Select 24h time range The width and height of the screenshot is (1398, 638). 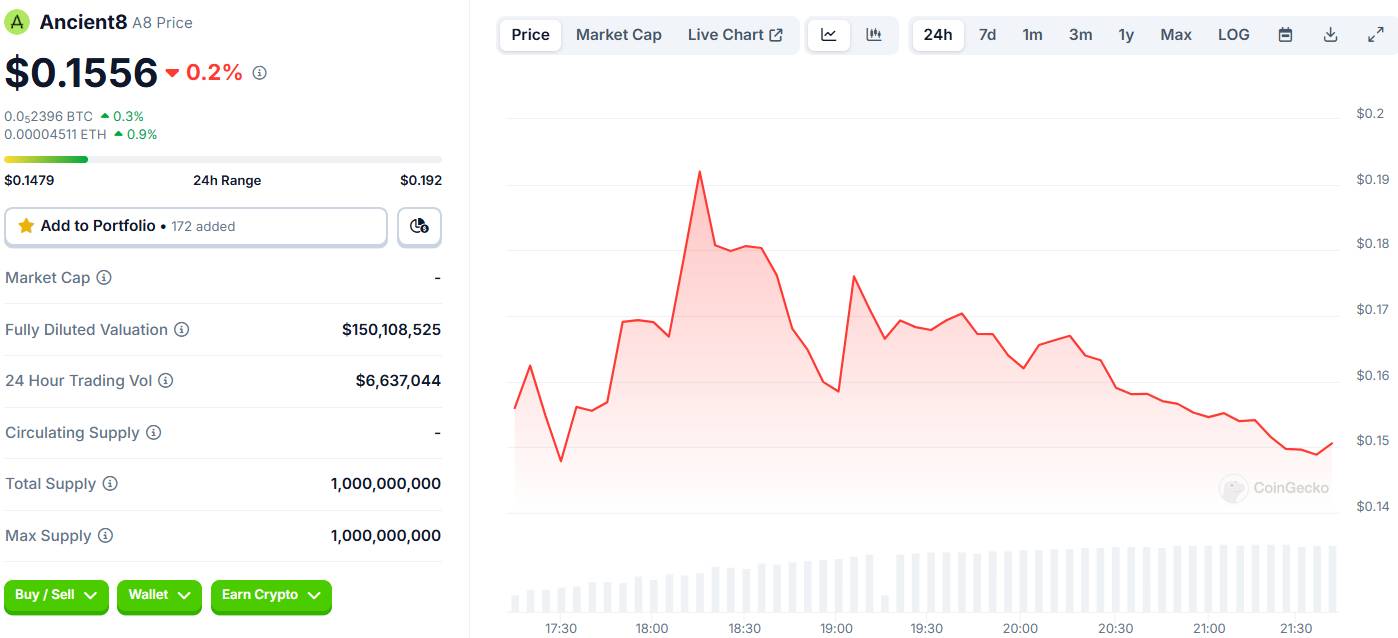[x=938, y=35]
